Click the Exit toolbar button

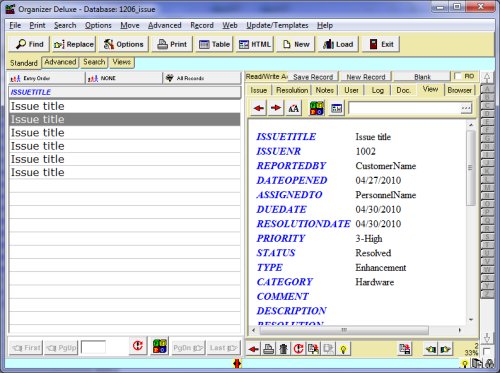pyautogui.click(x=381, y=44)
